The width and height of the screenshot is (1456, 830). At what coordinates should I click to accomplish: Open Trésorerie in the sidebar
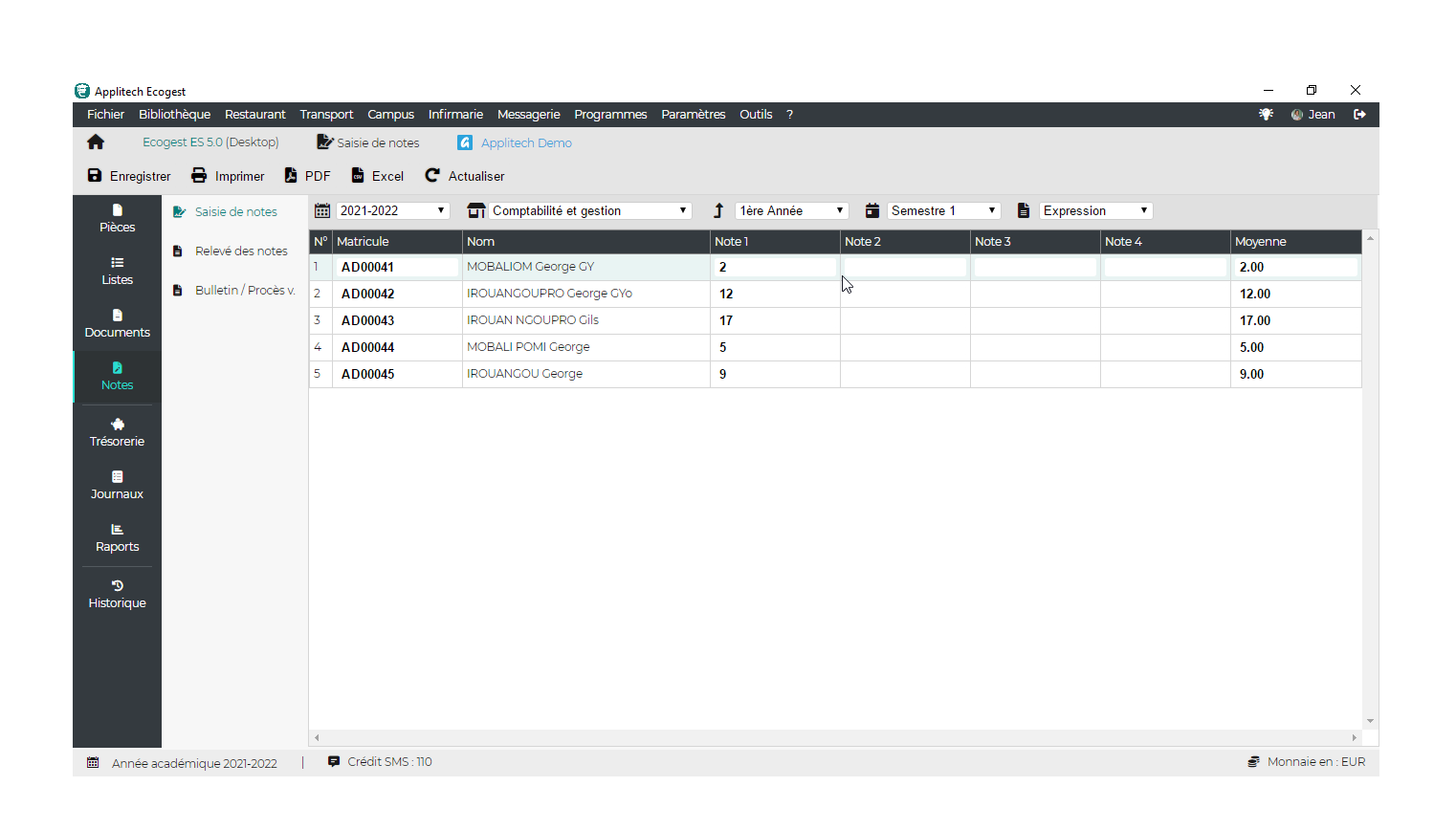[x=117, y=433]
